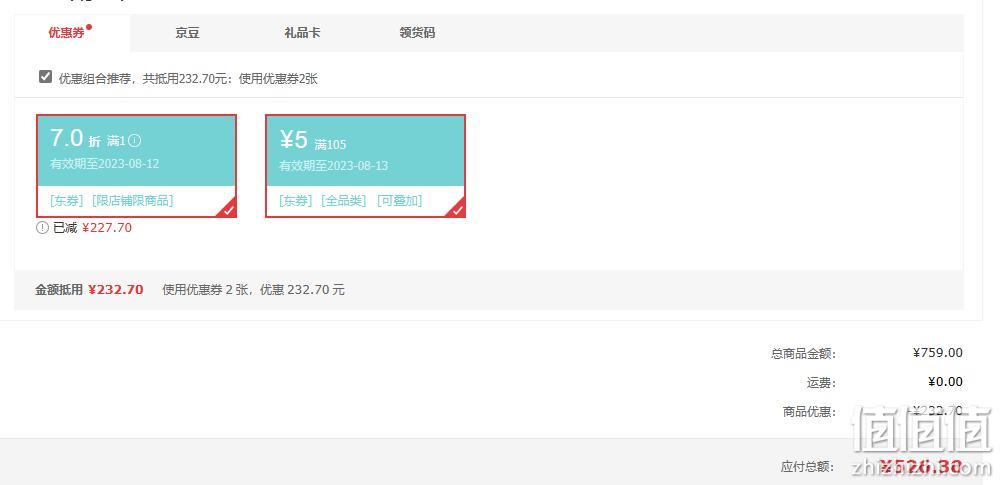This screenshot has width=1001, height=485.
Task: Click the info icon beside 满1
Action: click(135, 140)
